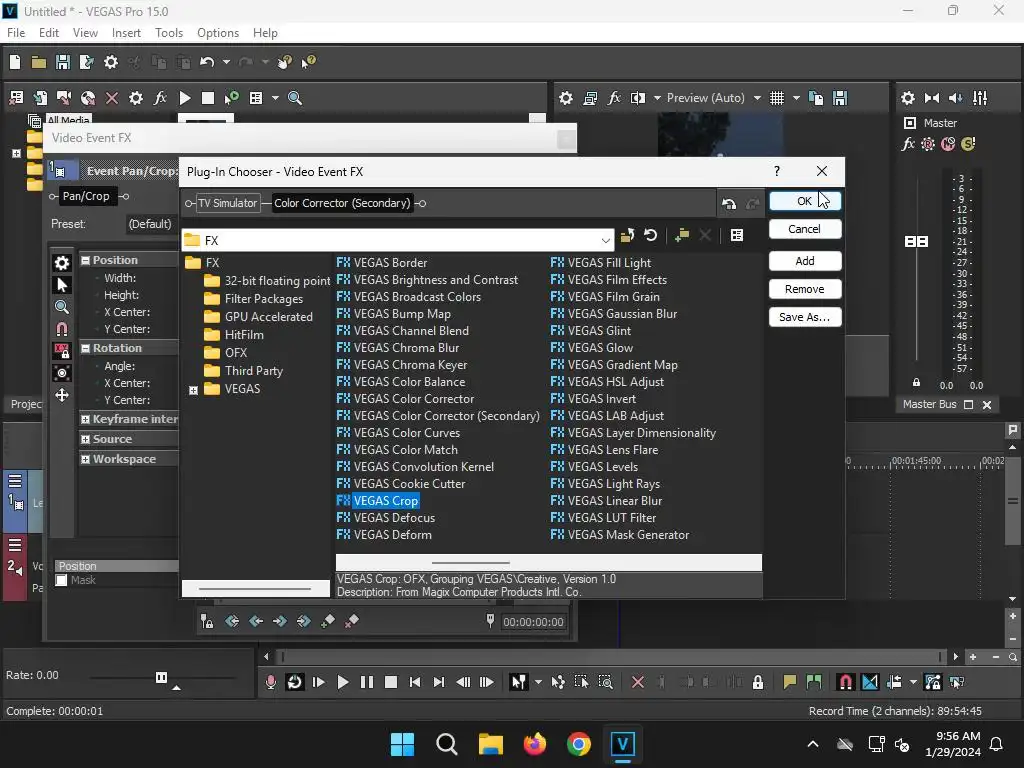Image resolution: width=1024 pixels, height=768 pixels.
Task: Search media with the magnifier icon
Action: [x=295, y=98]
